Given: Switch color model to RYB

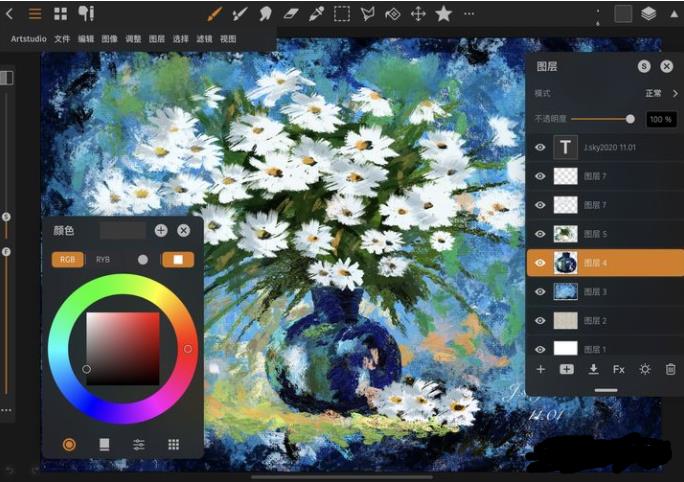Looking at the screenshot, I should (103, 260).
